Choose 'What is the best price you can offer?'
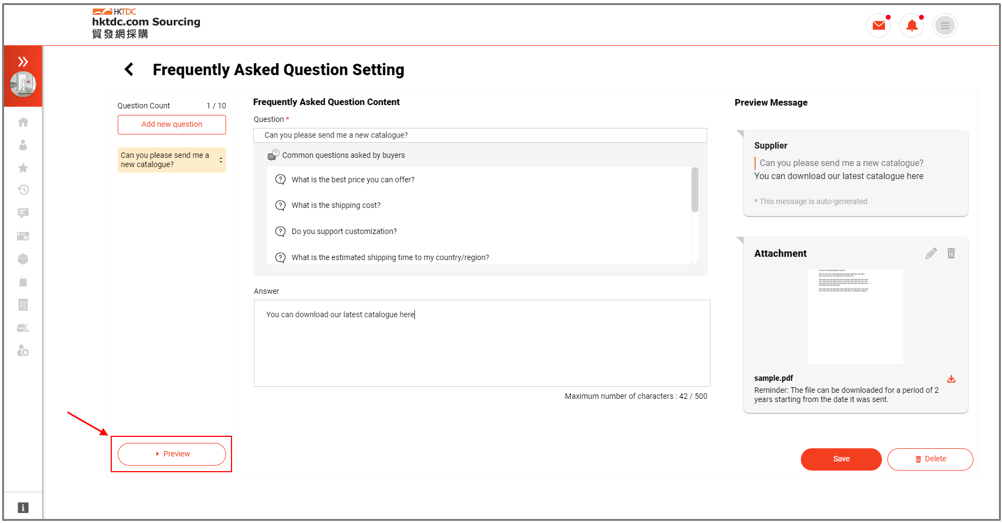The image size is (1002, 523). (353, 180)
